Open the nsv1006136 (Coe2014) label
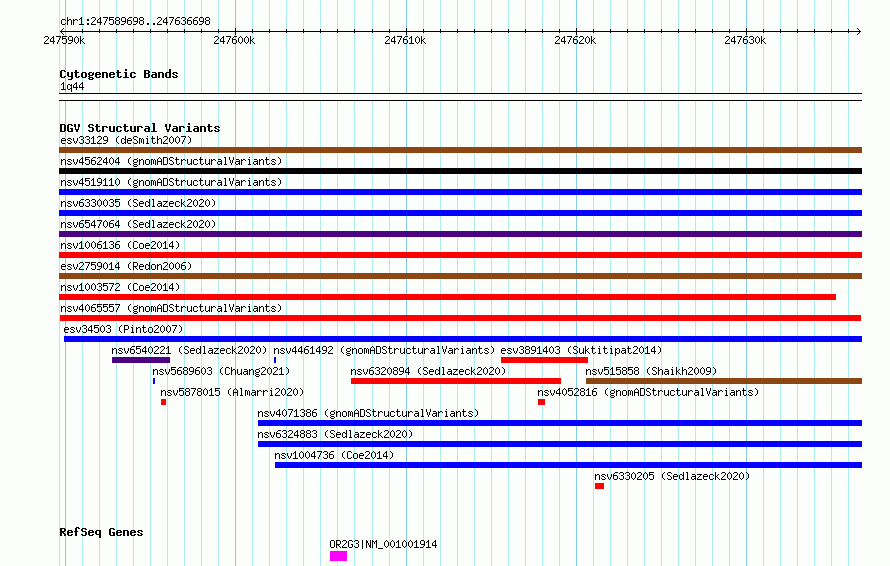The image size is (890, 566). tap(120, 245)
